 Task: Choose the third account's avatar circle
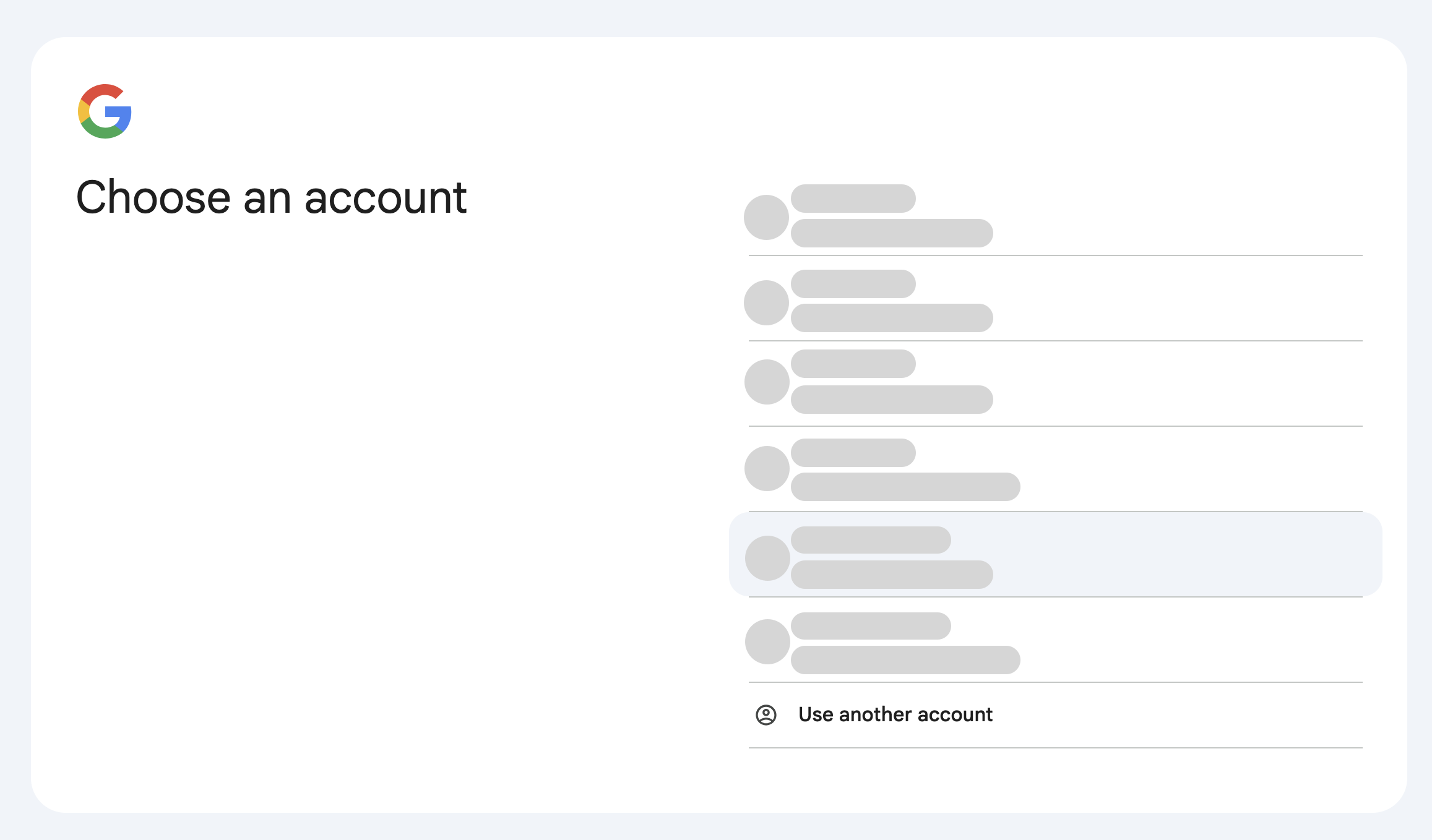pyautogui.click(x=767, y=382)
